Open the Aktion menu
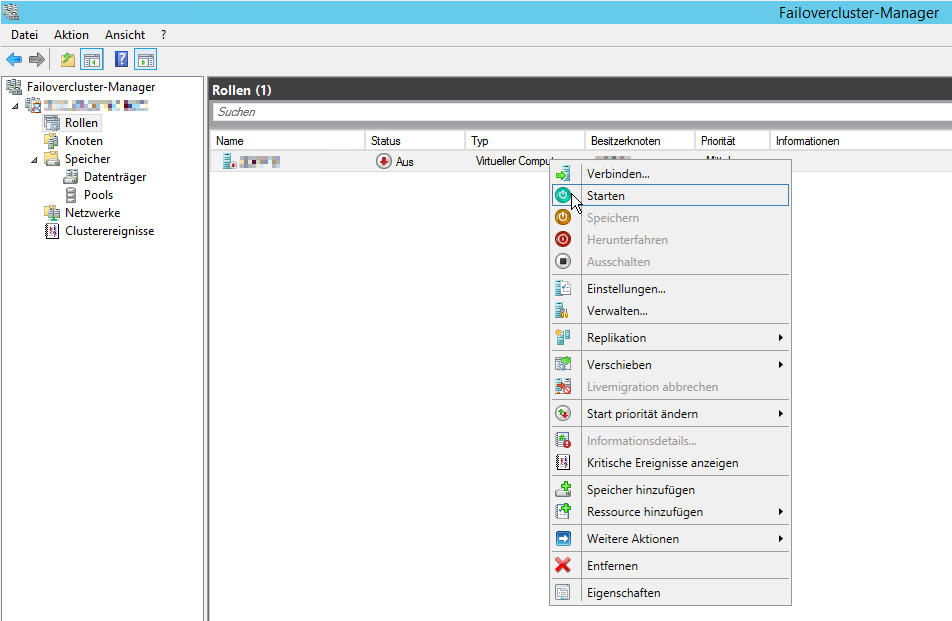The height and width of the screenshot is (621, 952). (71, 35)
